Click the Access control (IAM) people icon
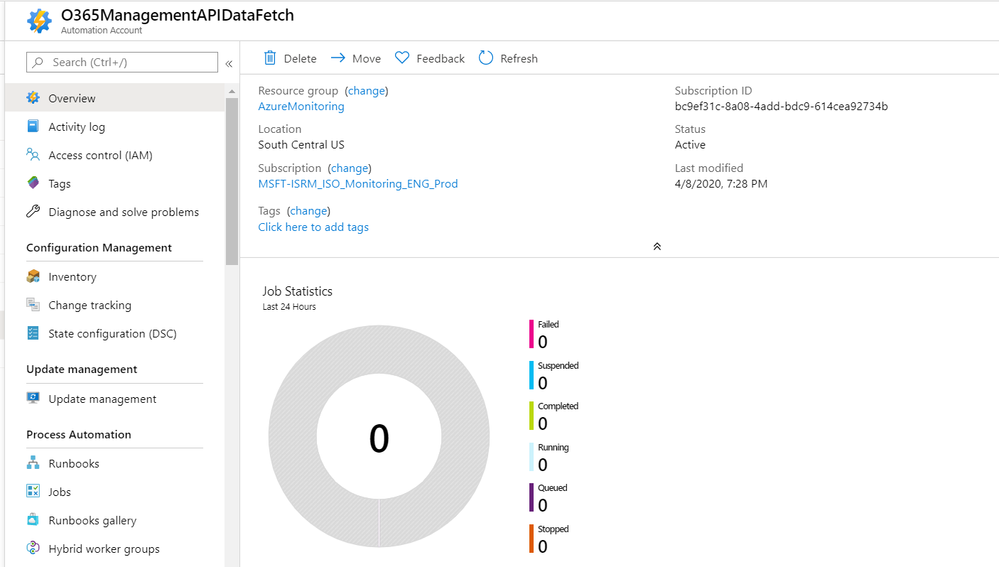 point(33,154)
